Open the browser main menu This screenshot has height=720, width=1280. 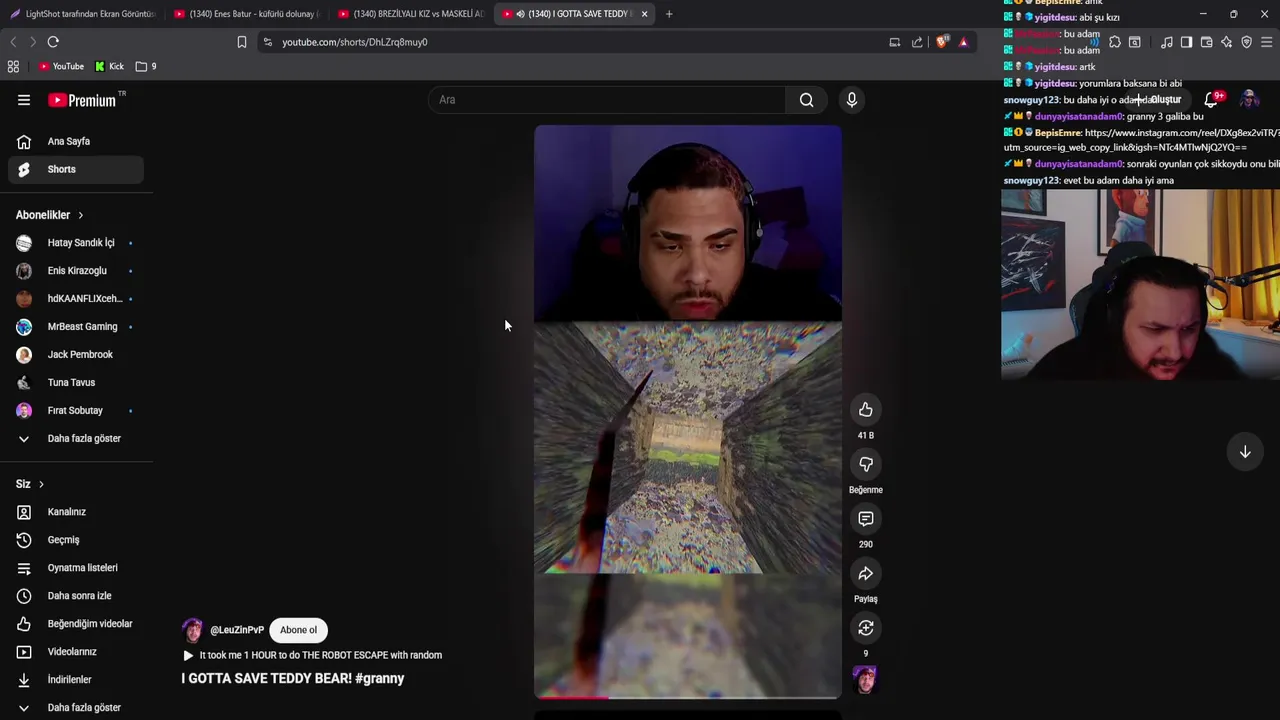point(1267,42)
